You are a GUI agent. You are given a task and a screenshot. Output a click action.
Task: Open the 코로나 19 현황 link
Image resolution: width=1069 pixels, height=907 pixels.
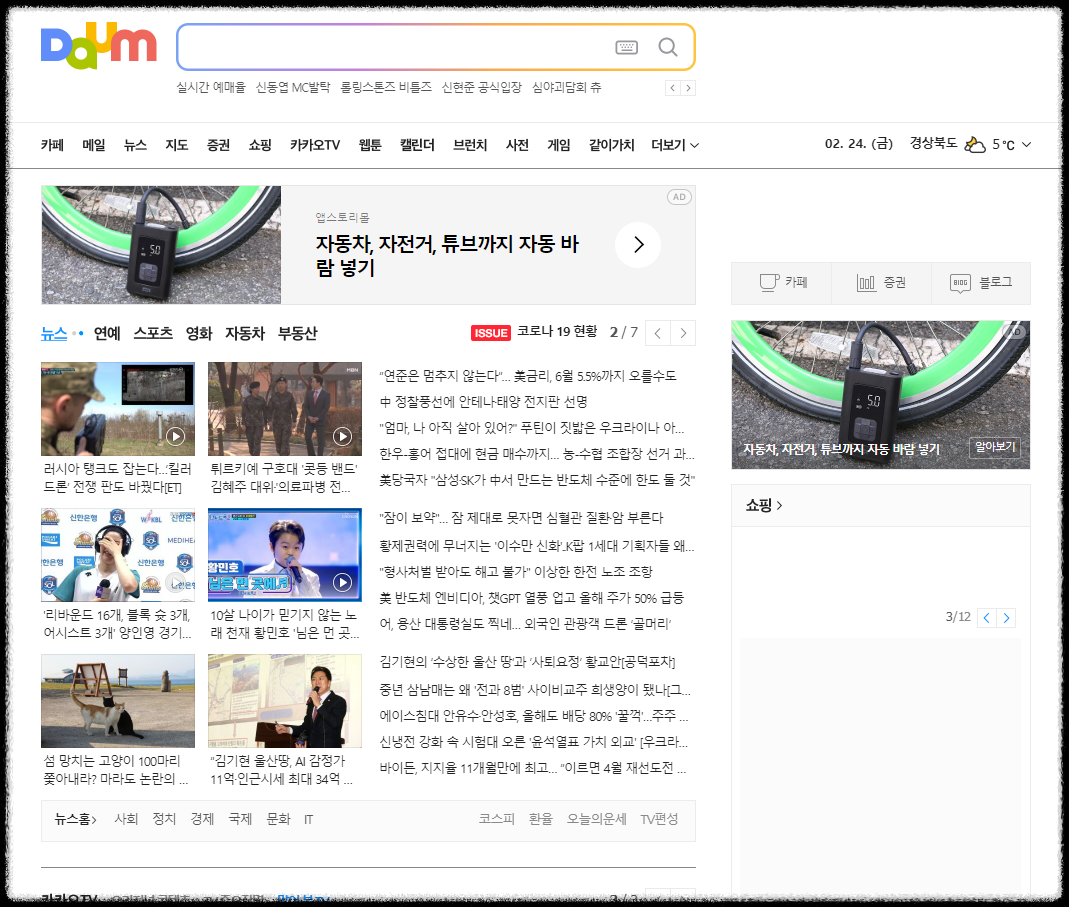tap(557, 331)
